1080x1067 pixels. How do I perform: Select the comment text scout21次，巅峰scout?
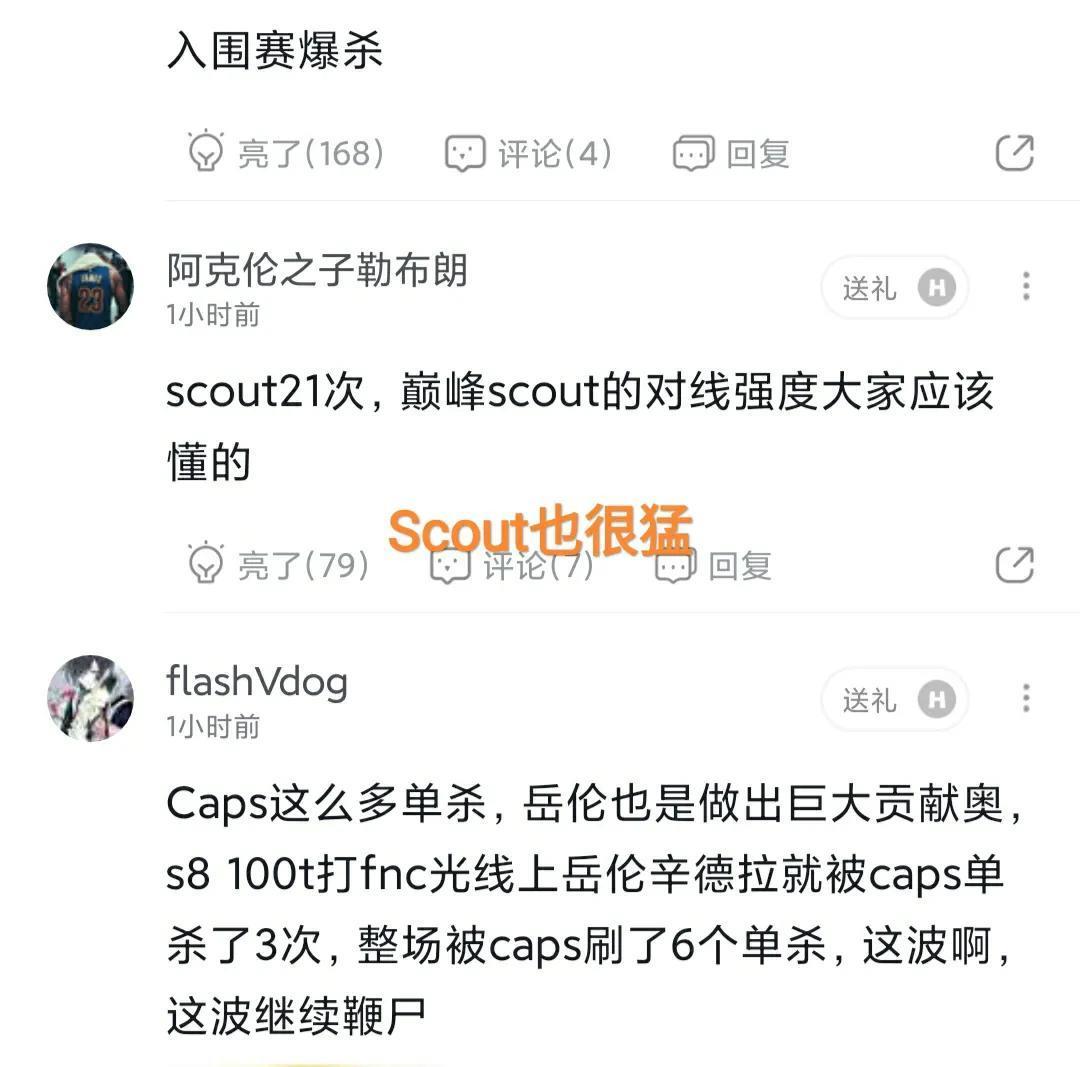[580, 426]
